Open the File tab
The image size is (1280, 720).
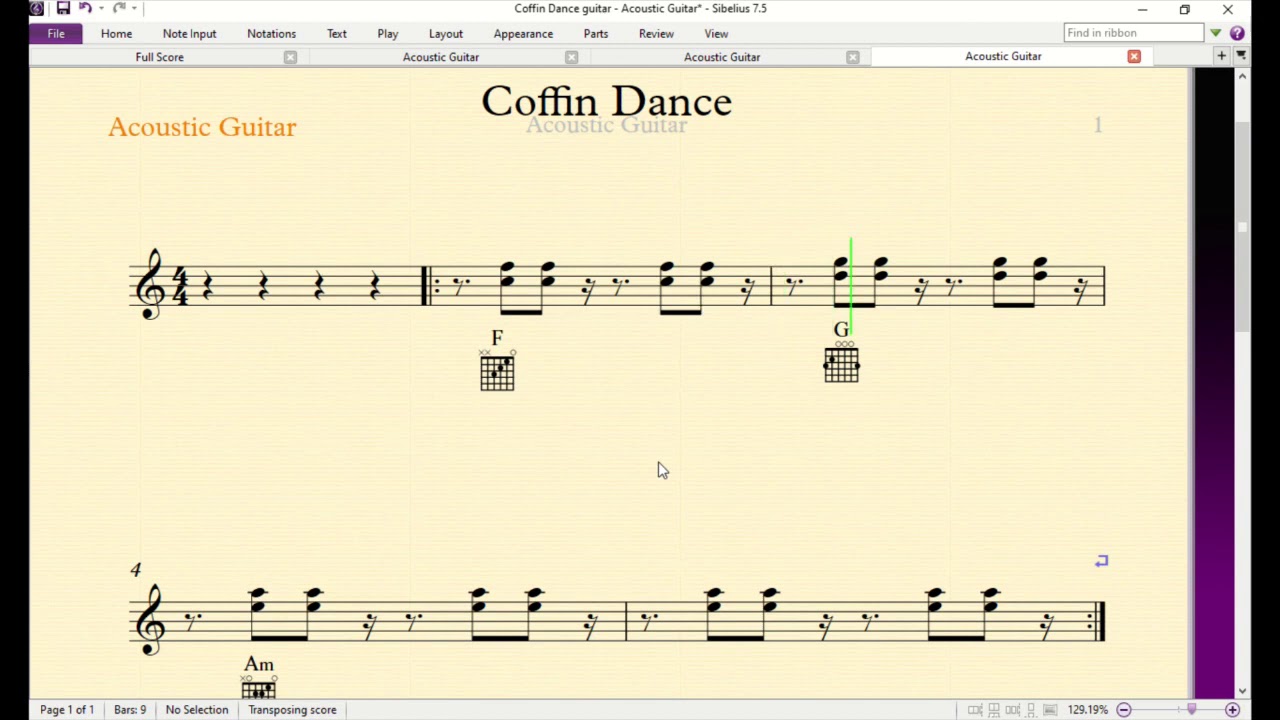(56, 34)
